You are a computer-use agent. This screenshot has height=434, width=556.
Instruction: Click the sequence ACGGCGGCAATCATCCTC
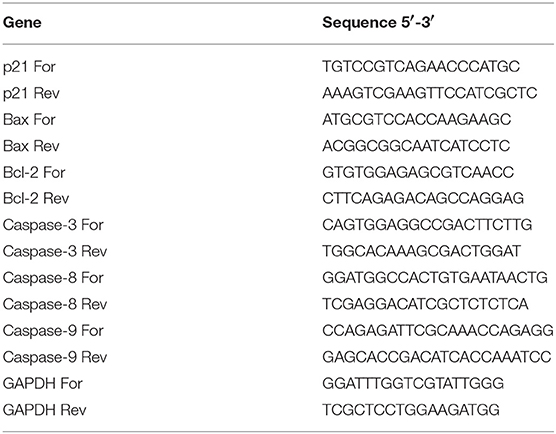416,146
